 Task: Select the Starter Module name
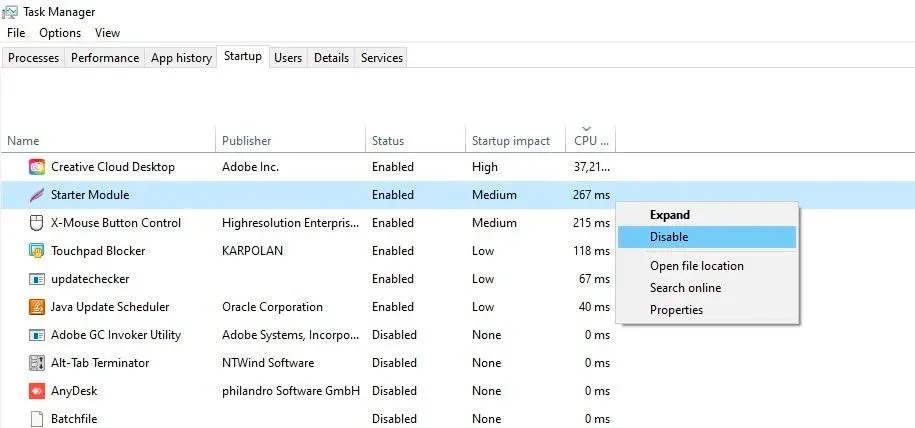point(90,195)
